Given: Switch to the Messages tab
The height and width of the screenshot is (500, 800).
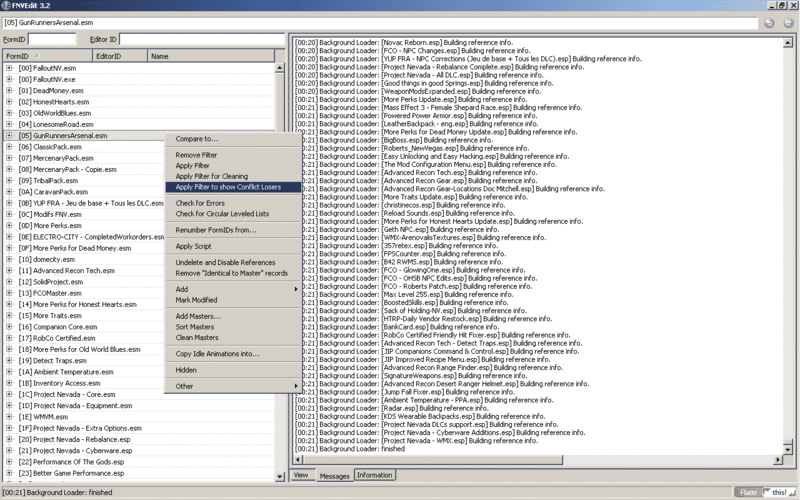Looking at the screenshot, I should point(334,476).
